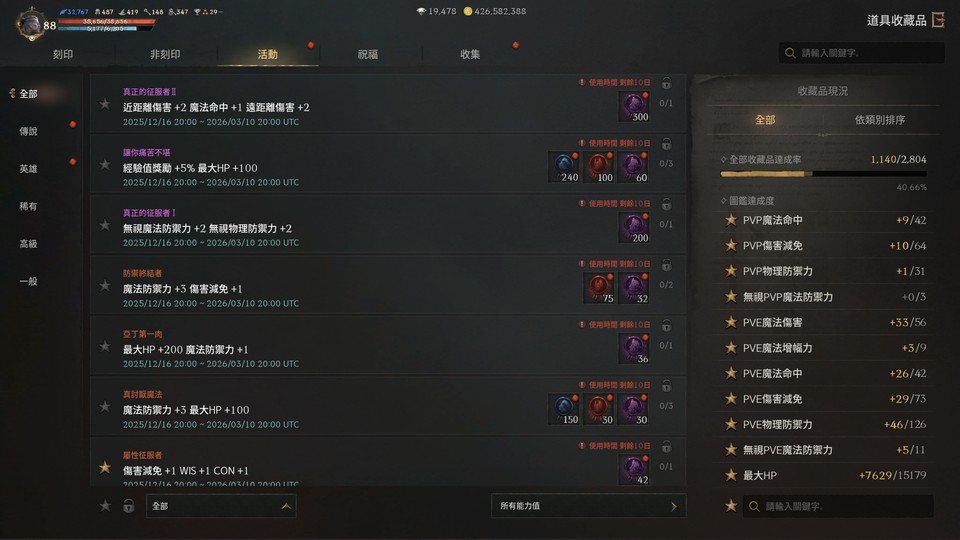Click the 全部收藏品達成率 progress bar
Image resolution: width=960 pixels, height=540 pixels.
[823, 174]
